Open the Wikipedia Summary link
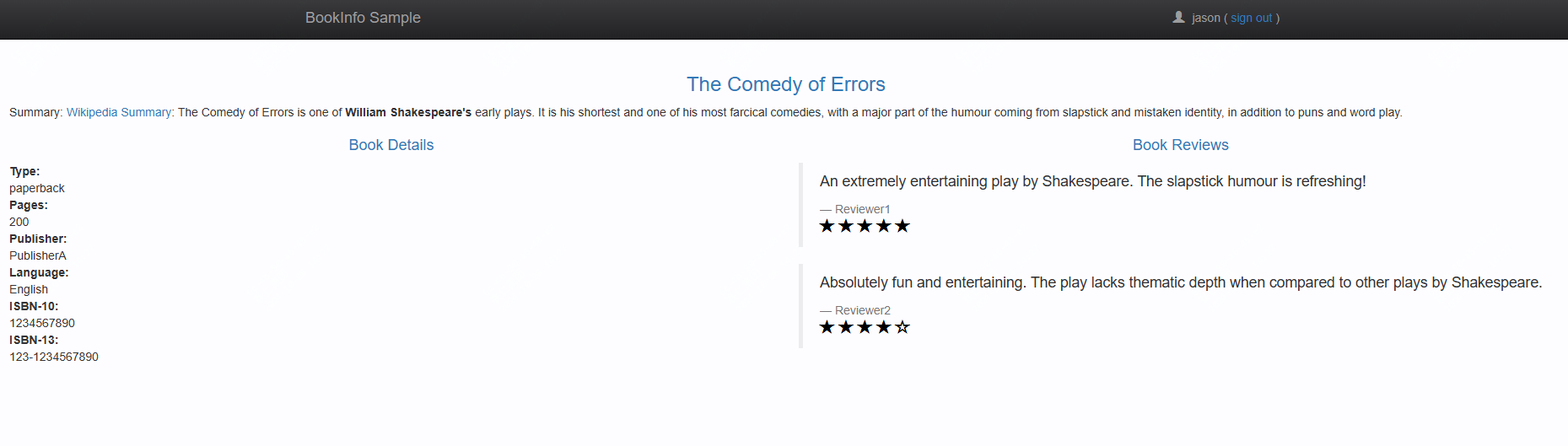This screenshot has width=1568, height=446. (119, 112)
